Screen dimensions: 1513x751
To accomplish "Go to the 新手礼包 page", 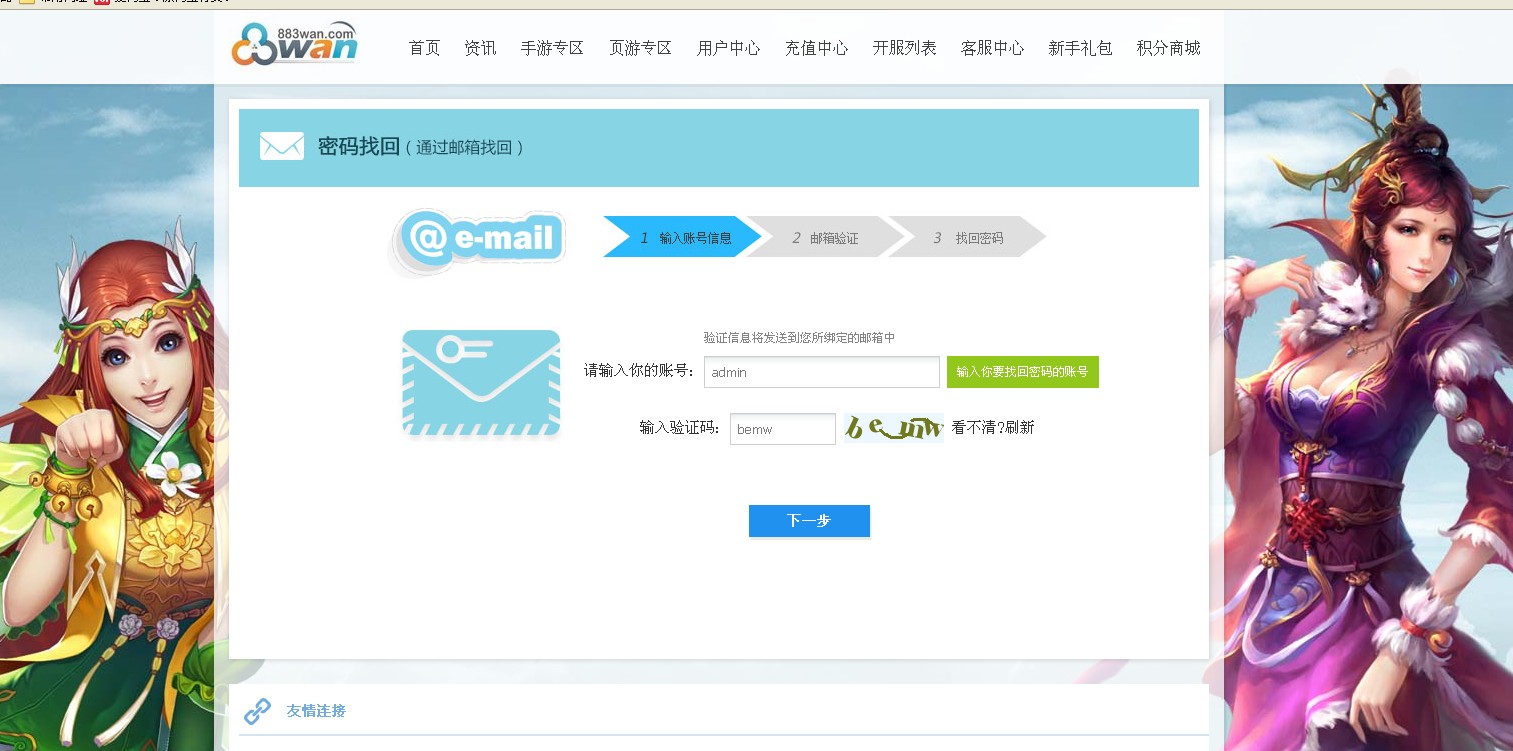I will [1080, 48].
